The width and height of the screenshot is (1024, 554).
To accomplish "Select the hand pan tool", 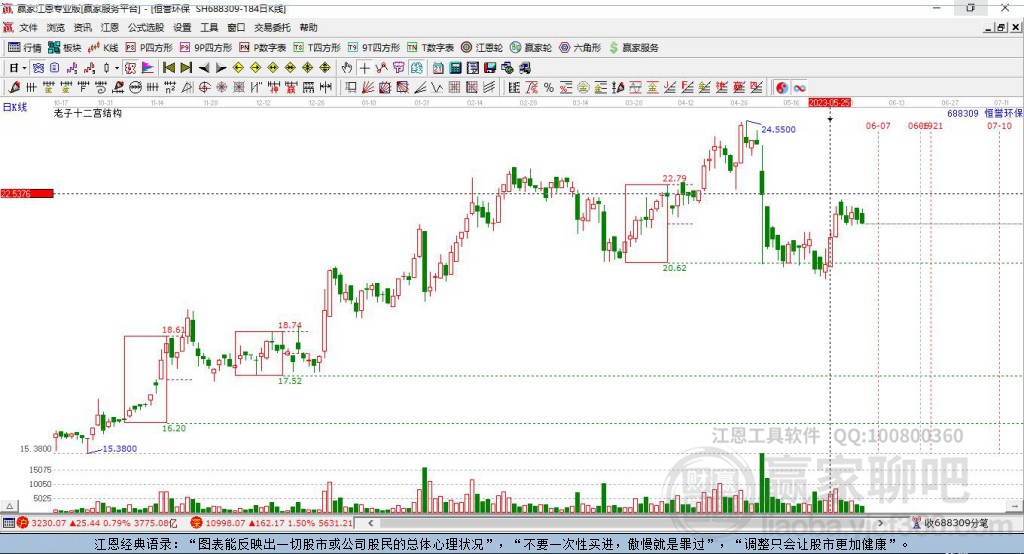I will 347,68.
